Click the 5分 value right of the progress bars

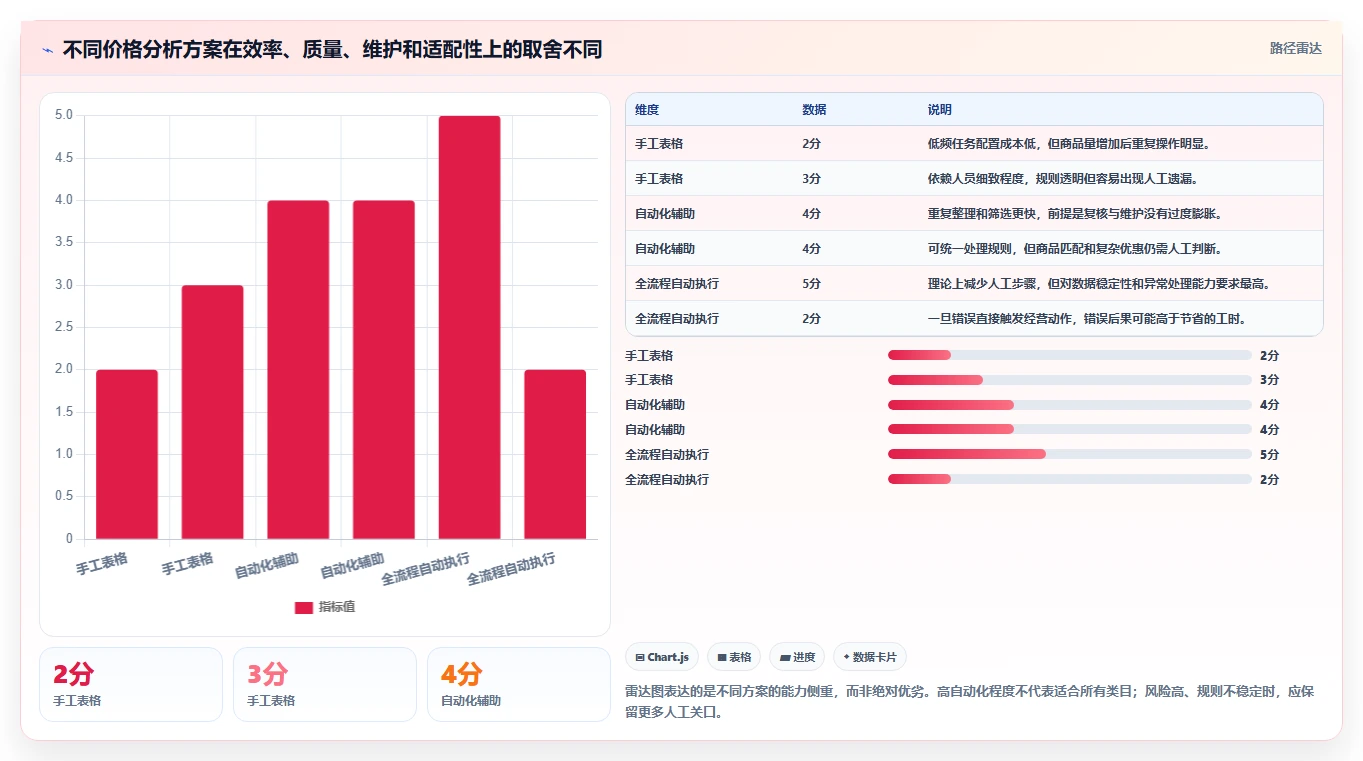[1269, 455]
